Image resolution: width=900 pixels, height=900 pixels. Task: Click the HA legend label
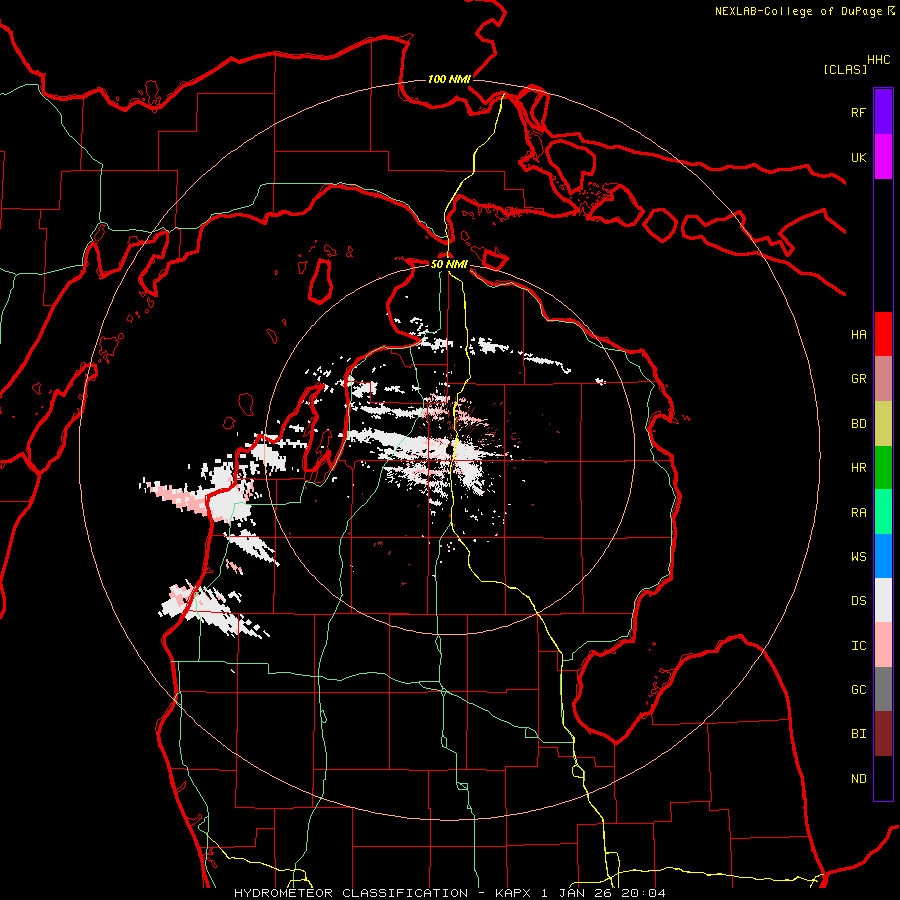point(858,335)
